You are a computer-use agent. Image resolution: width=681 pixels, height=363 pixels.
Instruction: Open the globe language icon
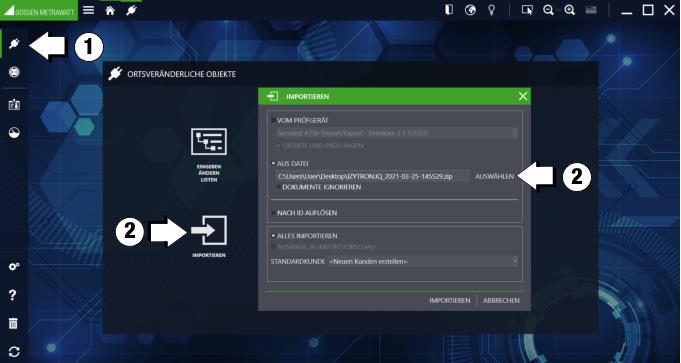[x=470, y=10]
